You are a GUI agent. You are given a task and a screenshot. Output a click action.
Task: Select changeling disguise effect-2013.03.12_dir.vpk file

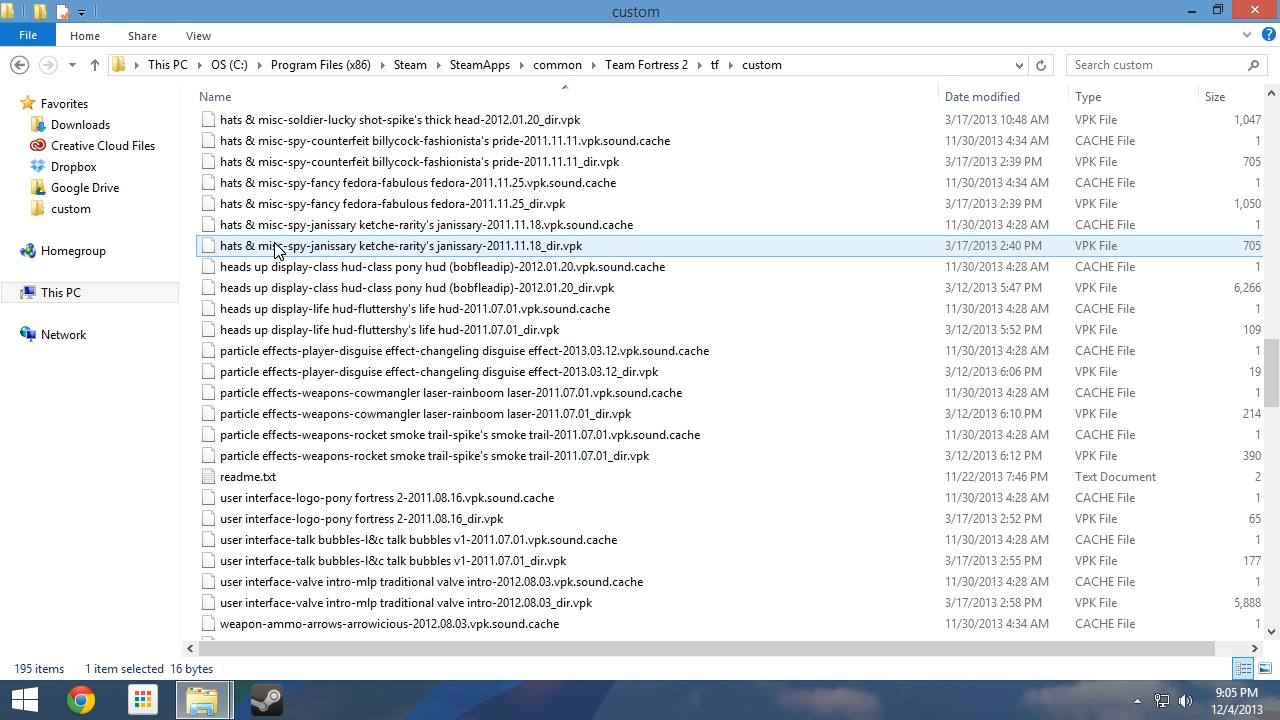click(439, 372)
